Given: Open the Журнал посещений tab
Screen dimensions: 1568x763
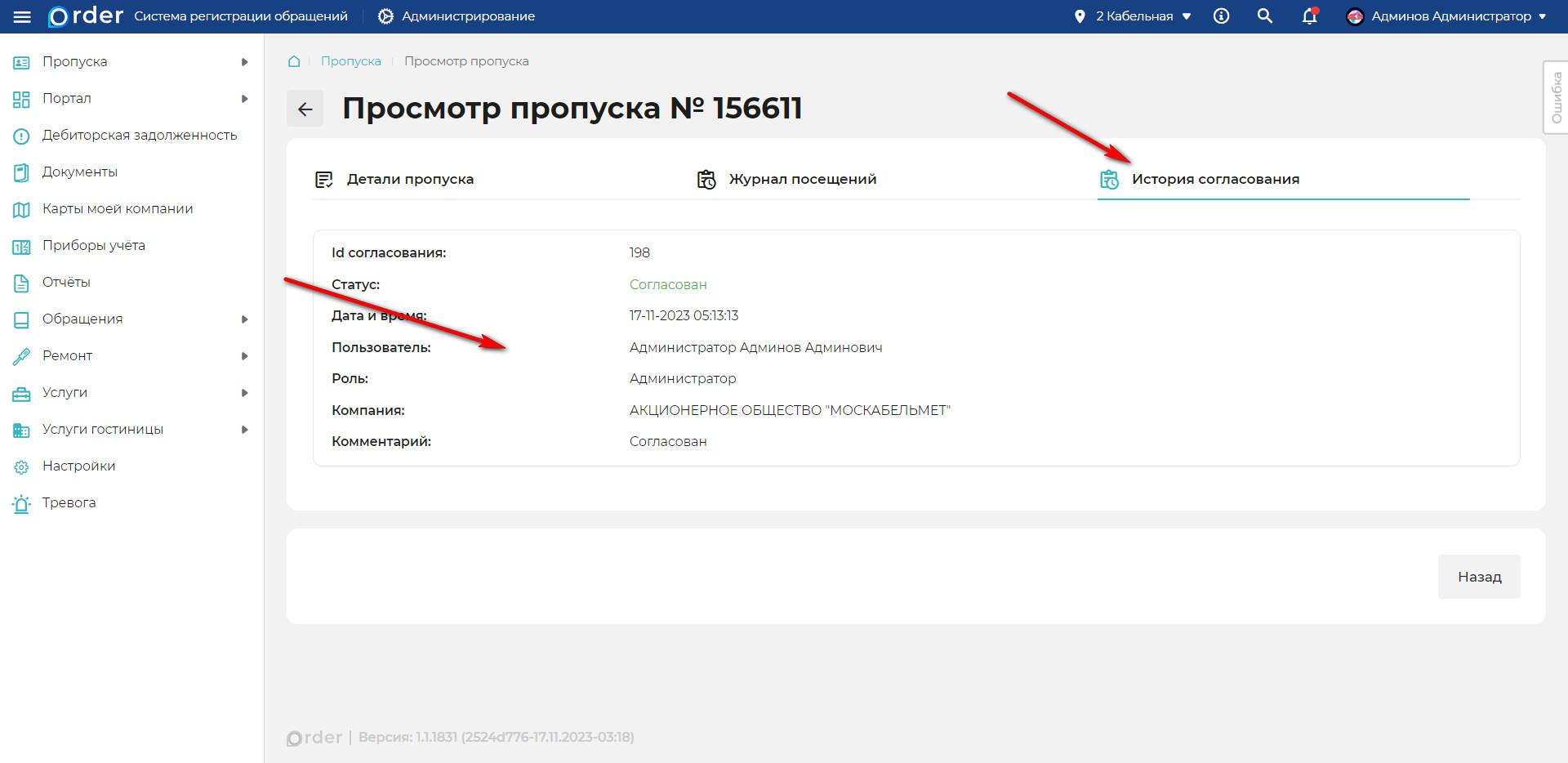Looking at the screenshot, I should [x=804, y=179].
